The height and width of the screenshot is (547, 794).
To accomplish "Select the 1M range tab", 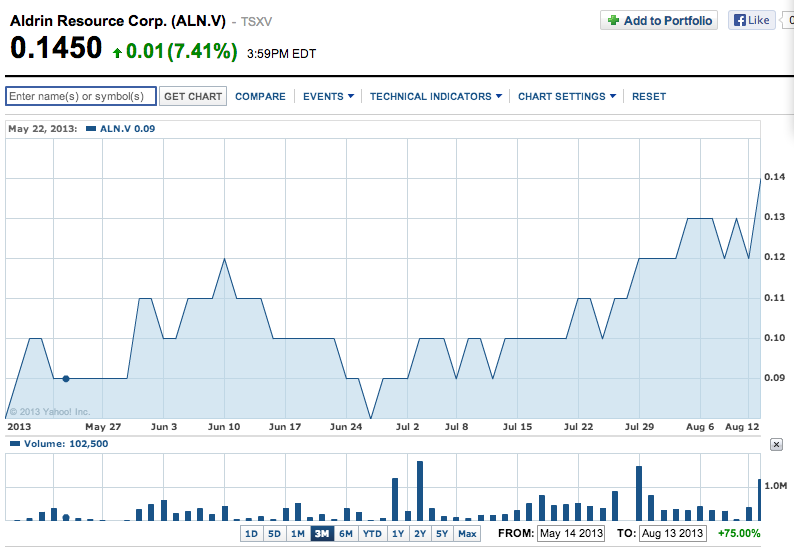I will 298,533.
